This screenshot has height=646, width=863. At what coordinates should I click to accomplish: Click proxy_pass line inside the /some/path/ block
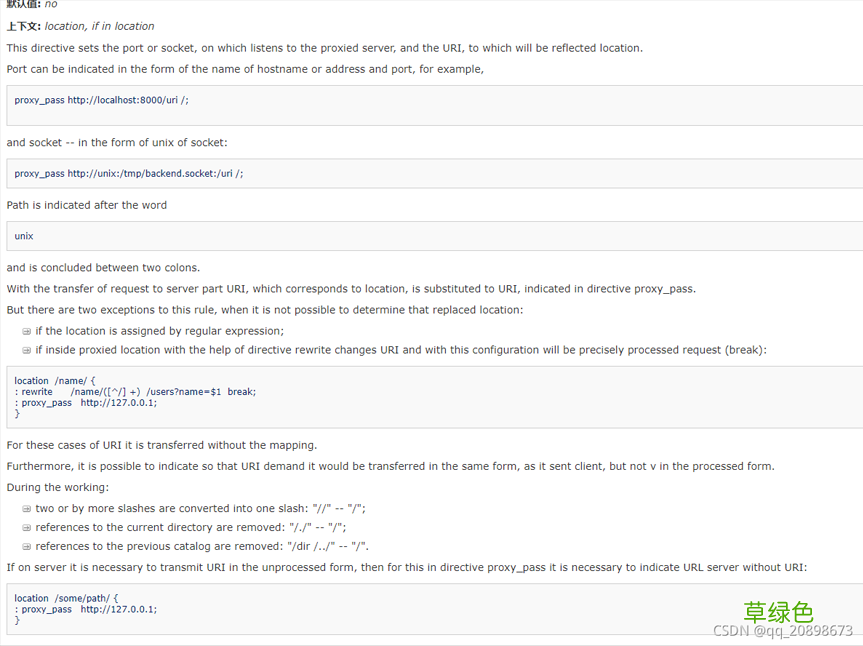click(86, 609)
